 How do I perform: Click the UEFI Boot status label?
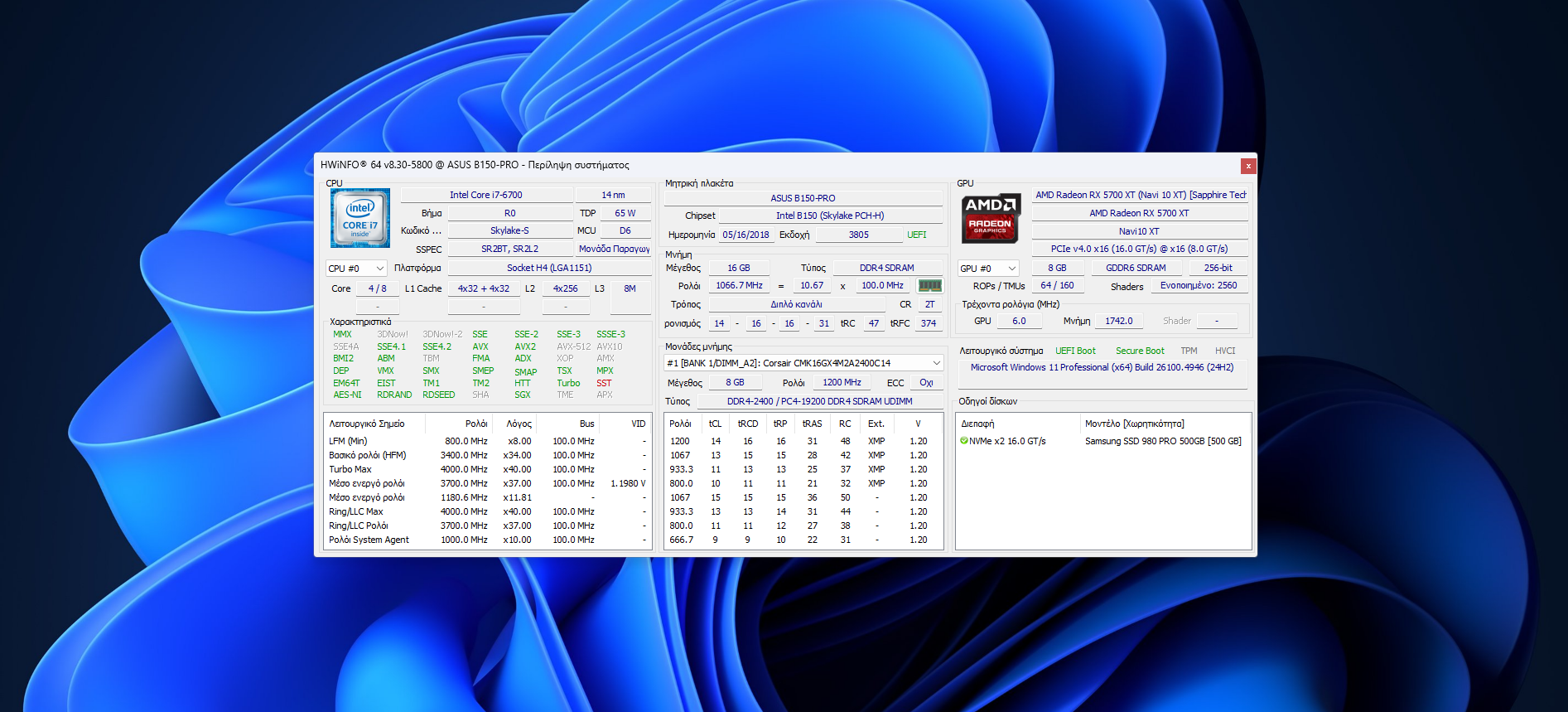coord(1075,351)
